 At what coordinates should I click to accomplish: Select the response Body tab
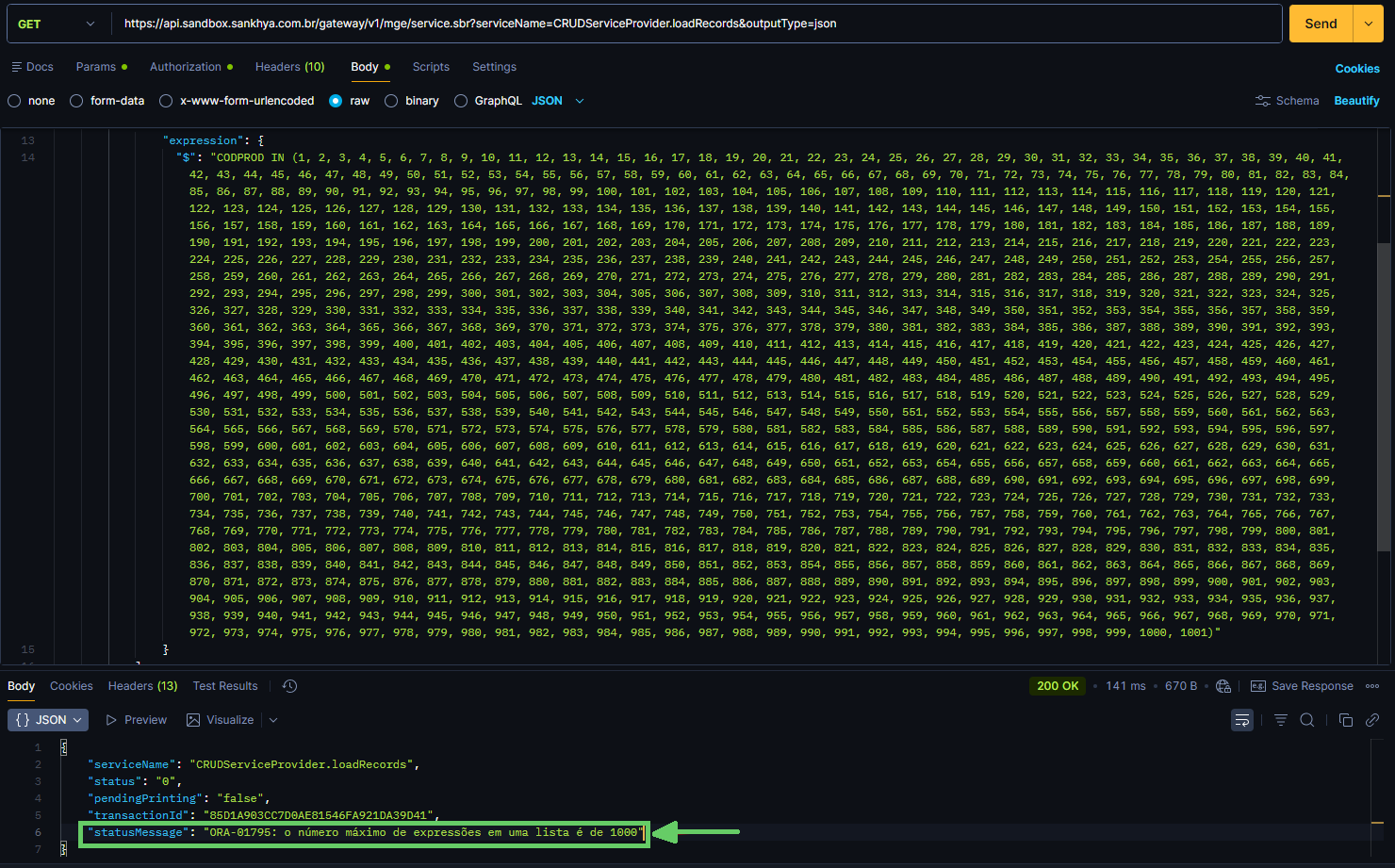[x=21, y=686]
